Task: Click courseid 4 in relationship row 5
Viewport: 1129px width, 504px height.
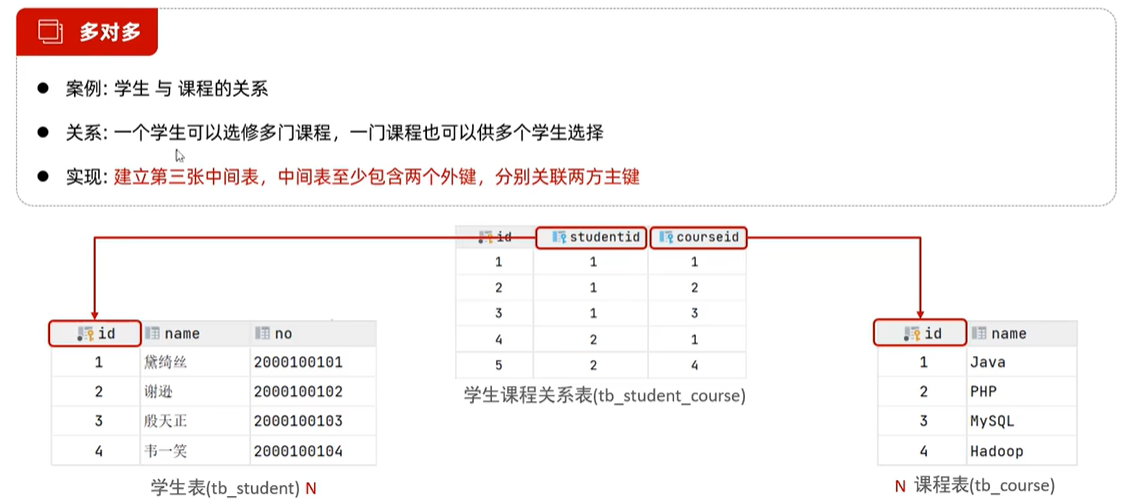Action: (x=695, y=365)
